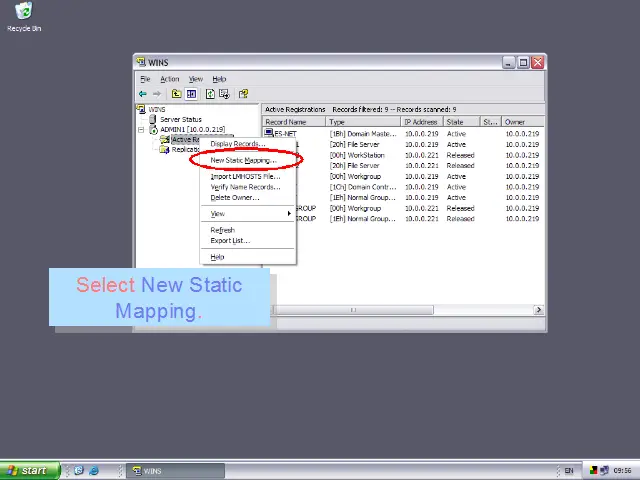Click the Start button
Image resolution: width=640 pixels, height=480 pixels.
[x=29, y=471]
